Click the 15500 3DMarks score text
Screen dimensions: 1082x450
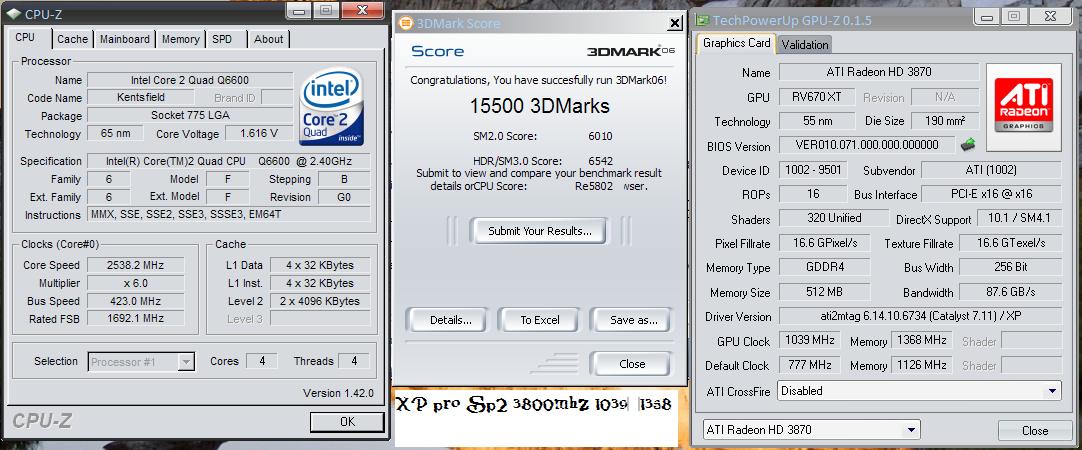[x=540, y=106]
